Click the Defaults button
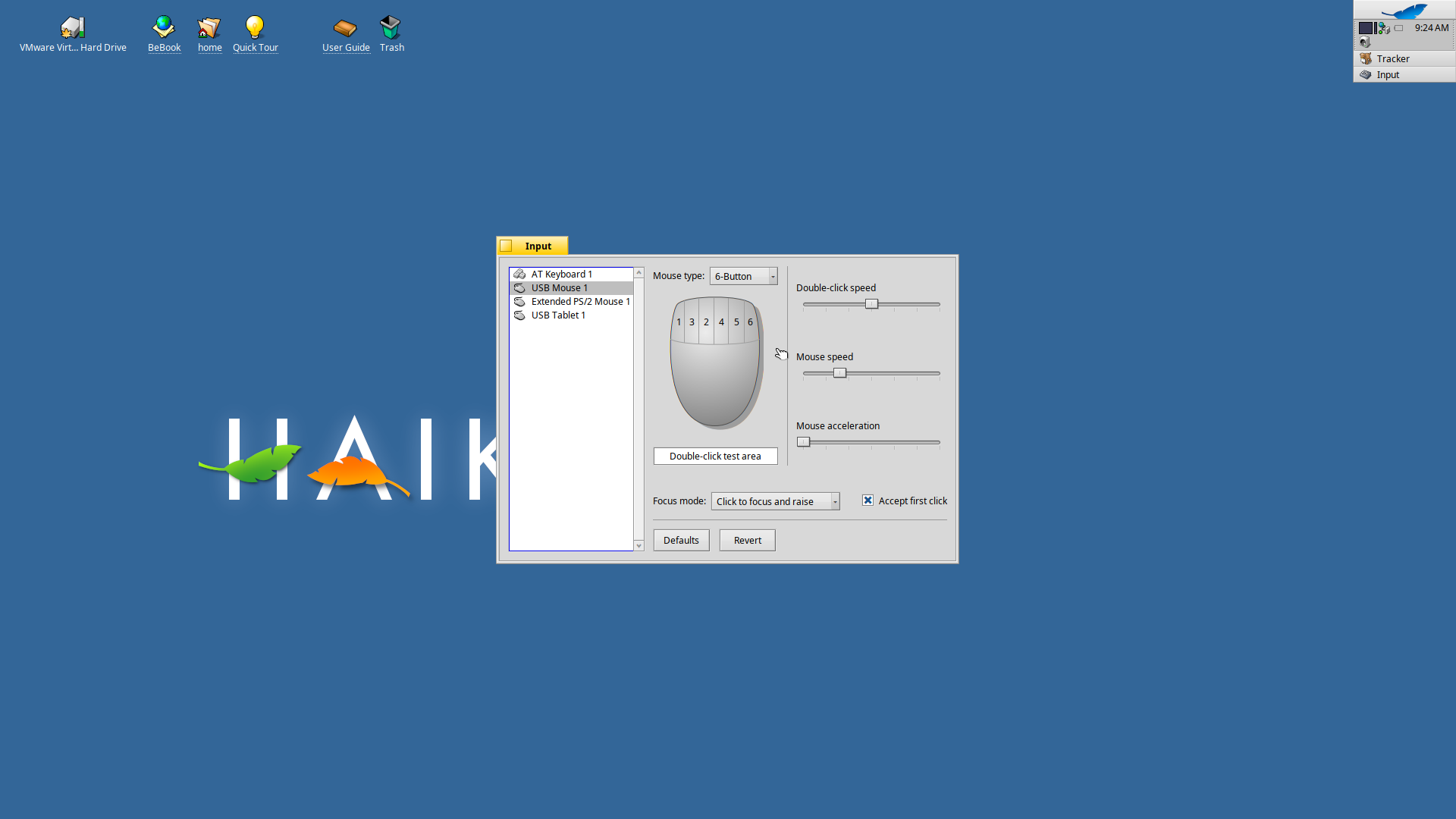 (x=681, y=540)
